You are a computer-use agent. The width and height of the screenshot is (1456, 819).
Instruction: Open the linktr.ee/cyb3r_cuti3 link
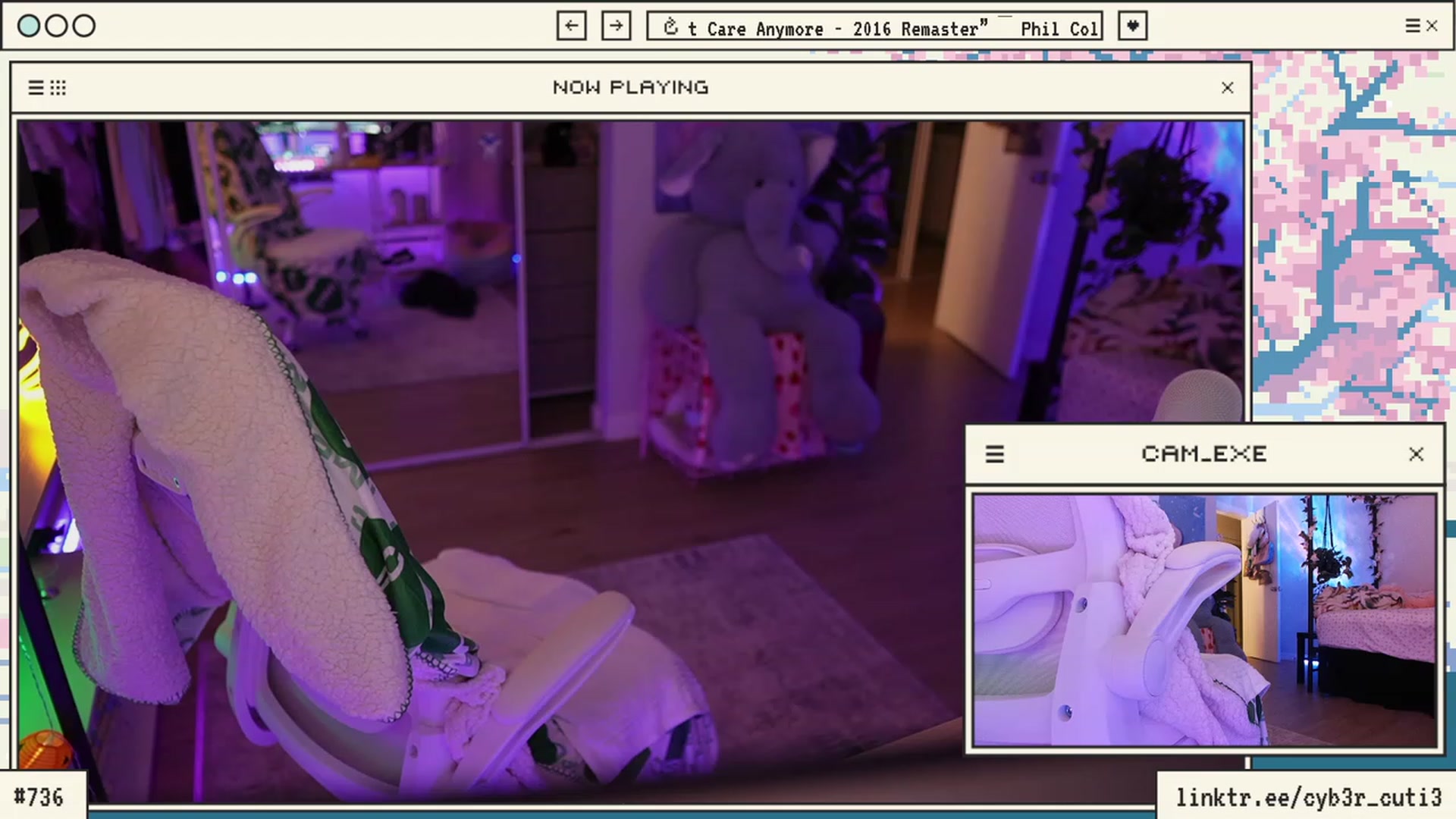pos(1308,798)
